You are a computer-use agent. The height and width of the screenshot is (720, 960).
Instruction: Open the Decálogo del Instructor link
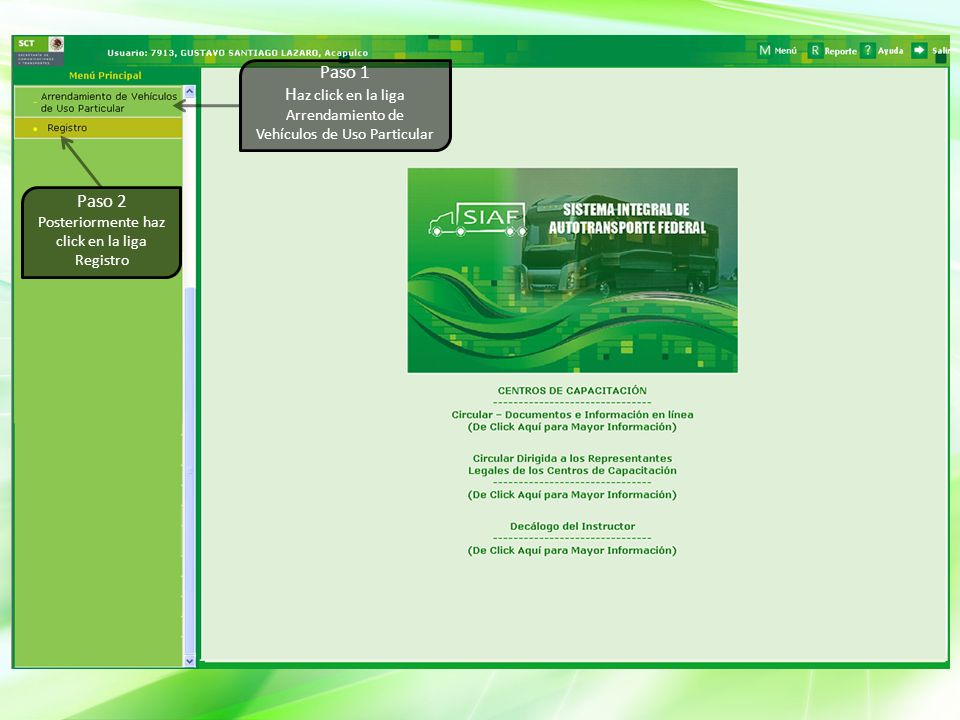point(572,526)
